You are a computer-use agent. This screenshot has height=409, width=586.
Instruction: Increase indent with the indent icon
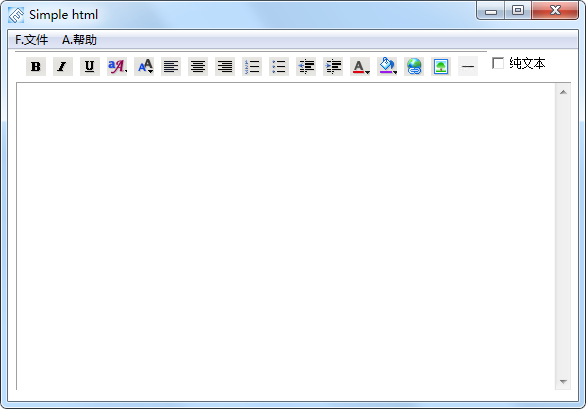pos(333,67)
